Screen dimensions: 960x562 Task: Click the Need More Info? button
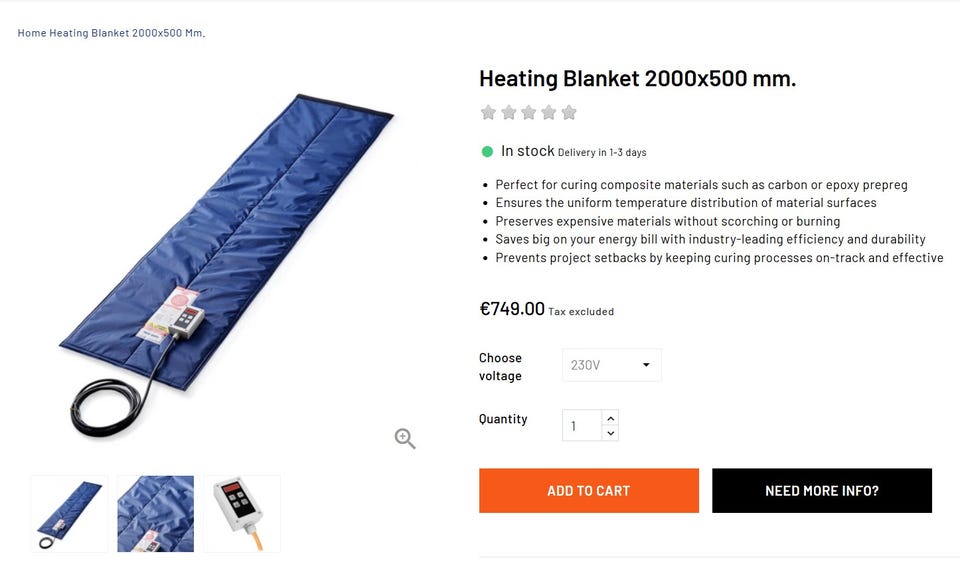[822, 490]
